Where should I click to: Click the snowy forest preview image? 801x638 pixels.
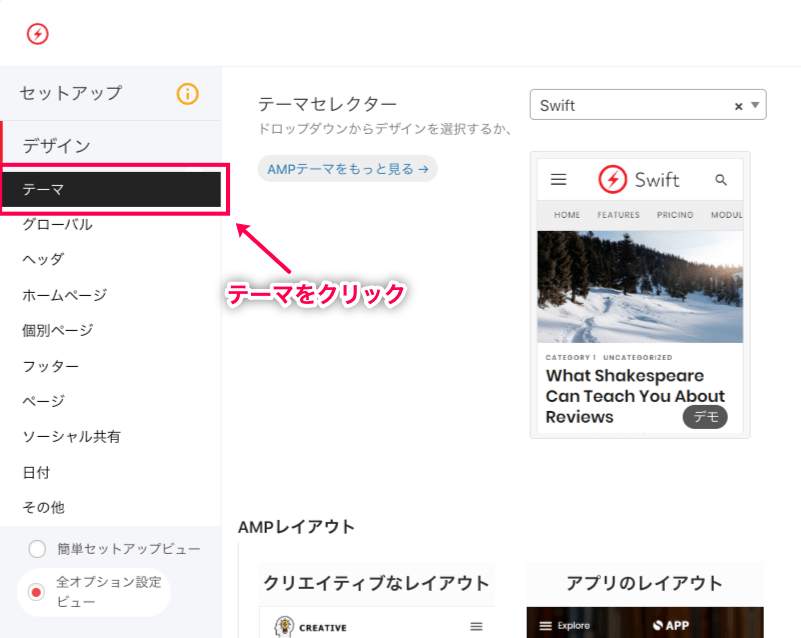coord(640,287)
